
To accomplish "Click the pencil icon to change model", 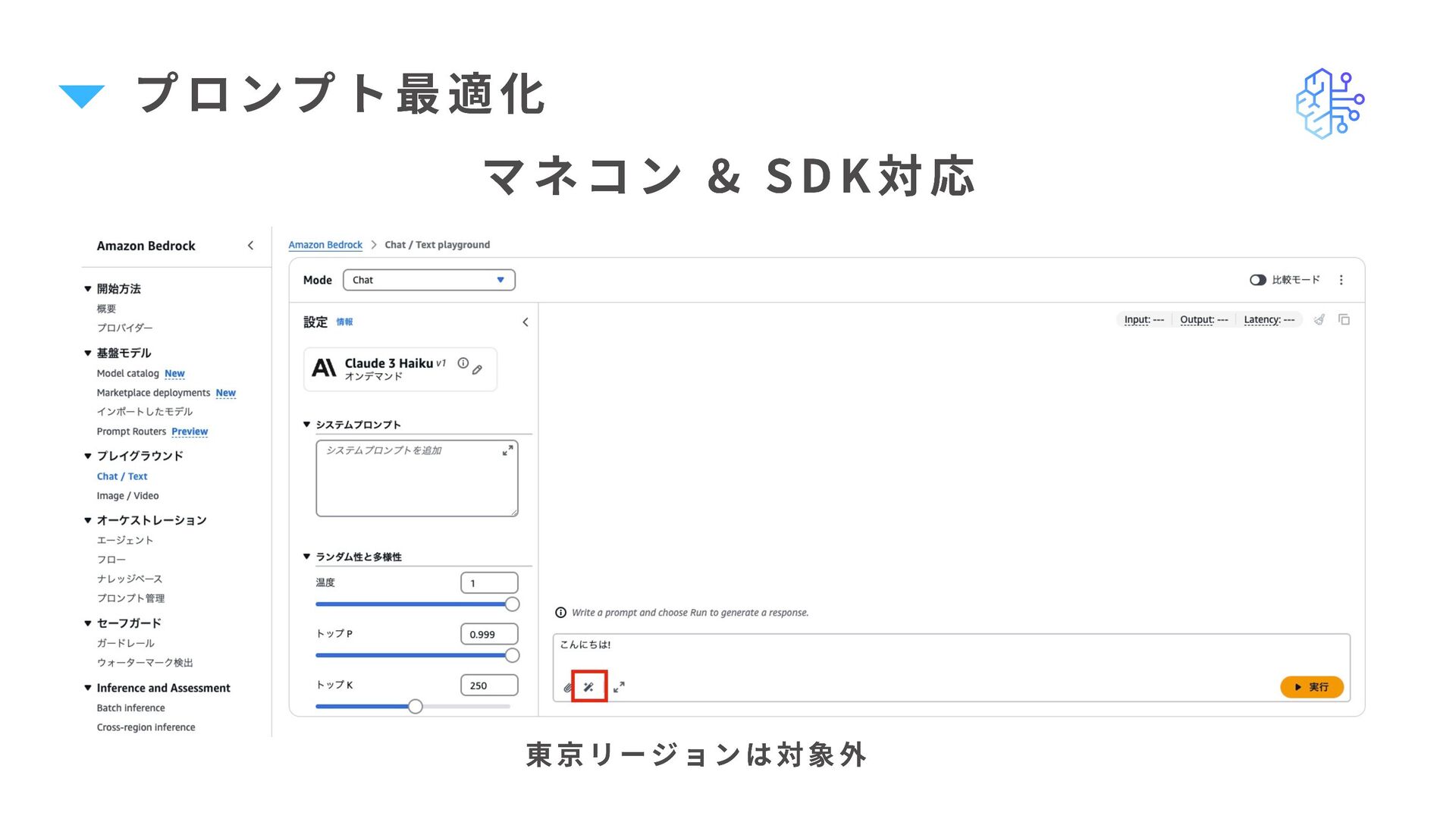I will [x=477, y=370].
